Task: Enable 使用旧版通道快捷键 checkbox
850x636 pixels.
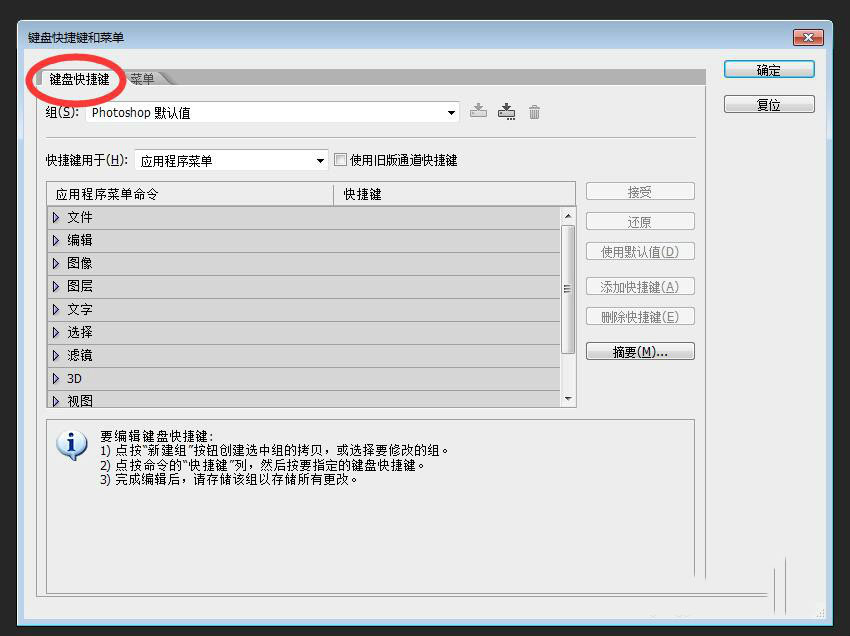Action: click(x=340, y=160)
